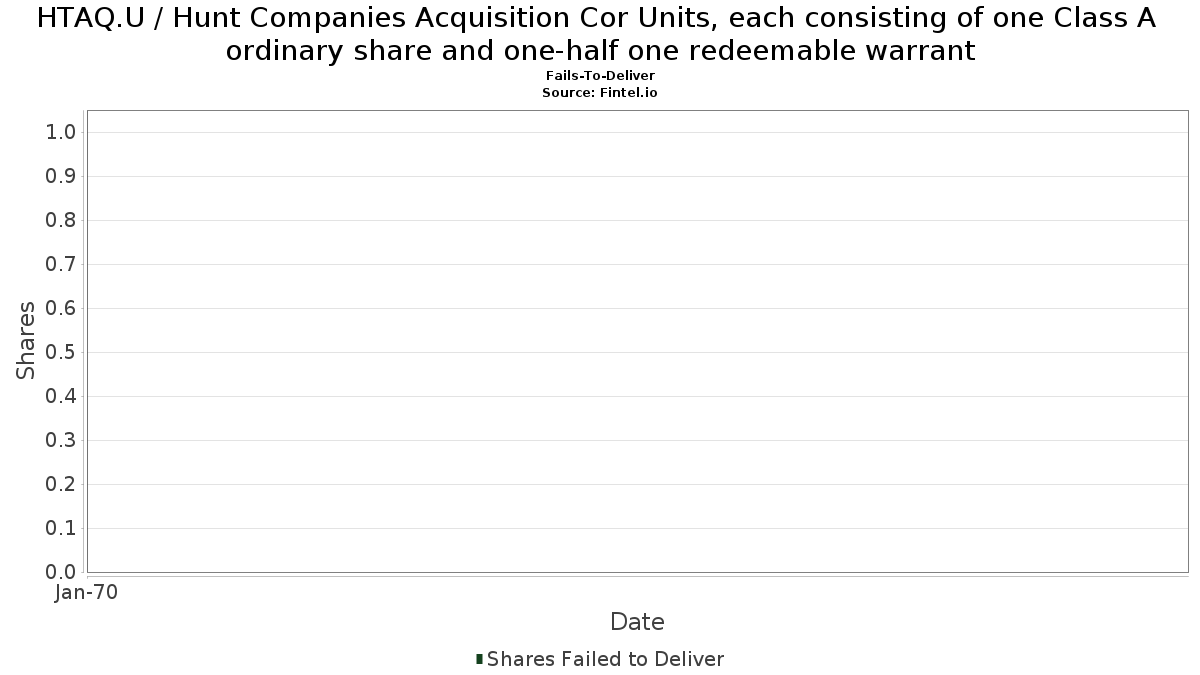1200x675 pixels.
Task: Click the Jan-70 x-axis tick label
Action: pyautogui.click(x=87, y=592)
